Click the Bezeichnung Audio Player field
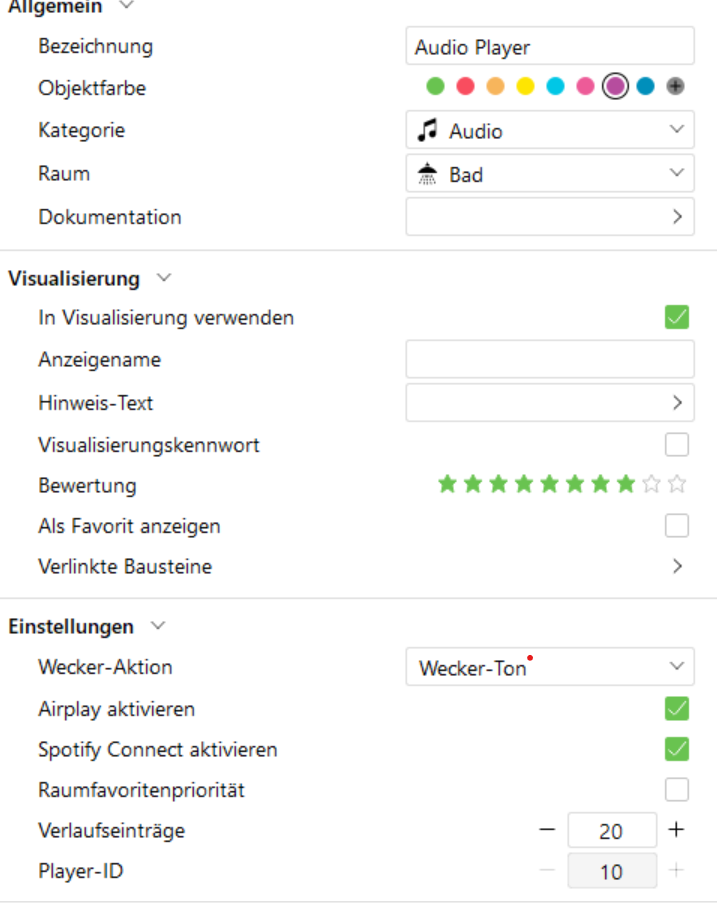The width and height of the screenshot is (717, 904). [x=550, y=47]
